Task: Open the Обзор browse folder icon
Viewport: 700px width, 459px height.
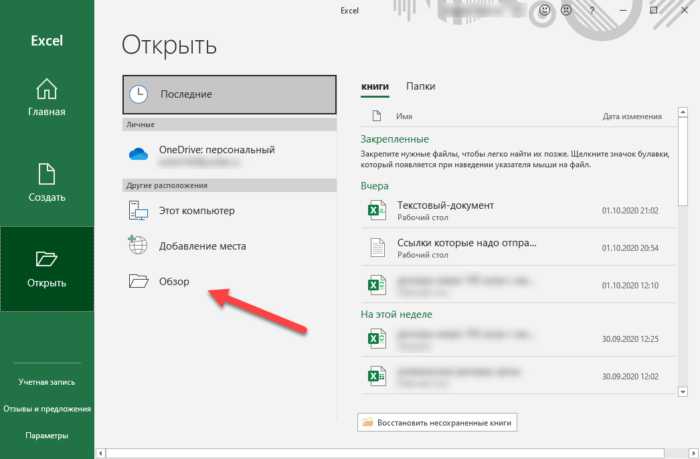Action: tap(138, 281)
